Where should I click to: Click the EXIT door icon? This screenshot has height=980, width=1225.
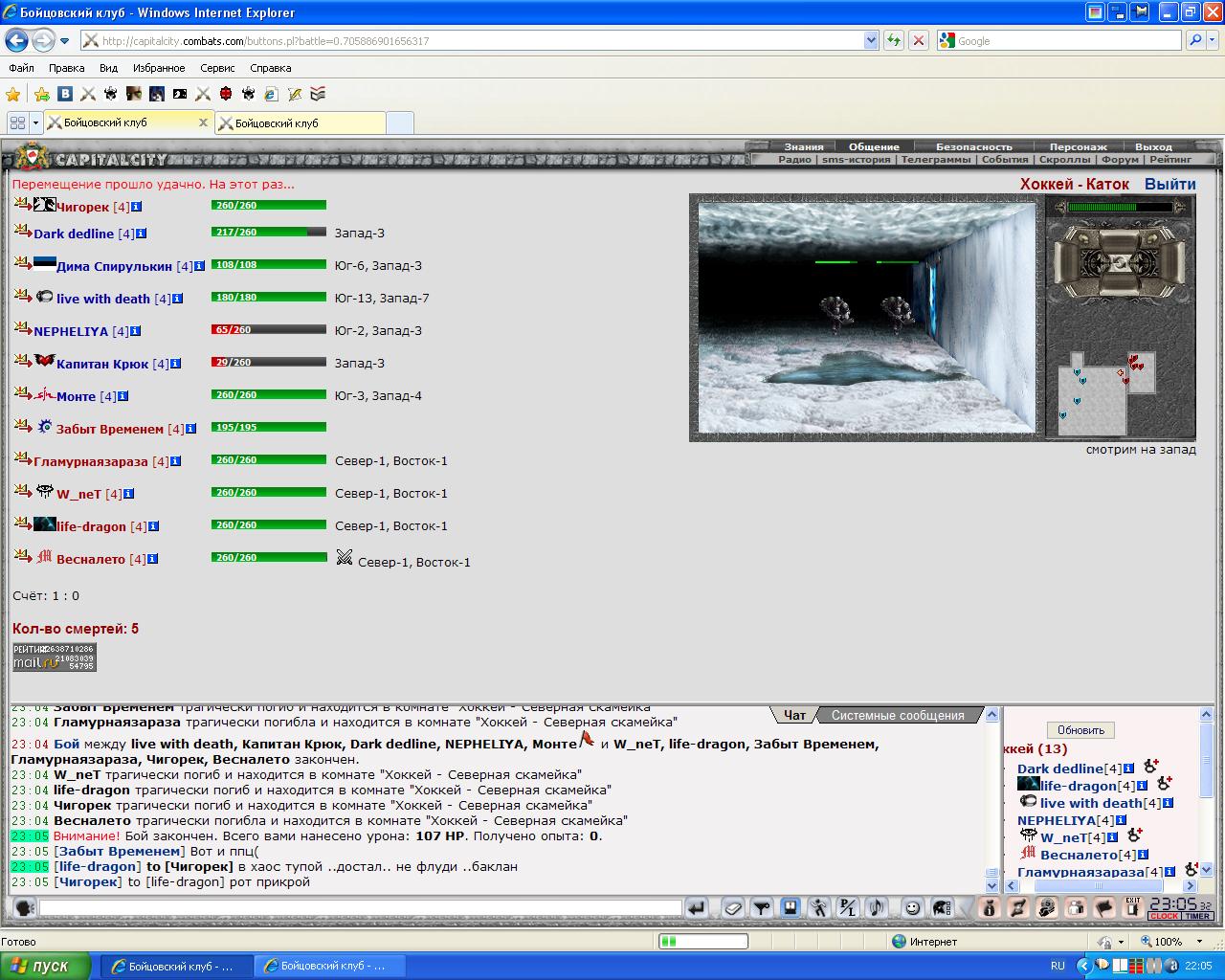click(1132, 907)
